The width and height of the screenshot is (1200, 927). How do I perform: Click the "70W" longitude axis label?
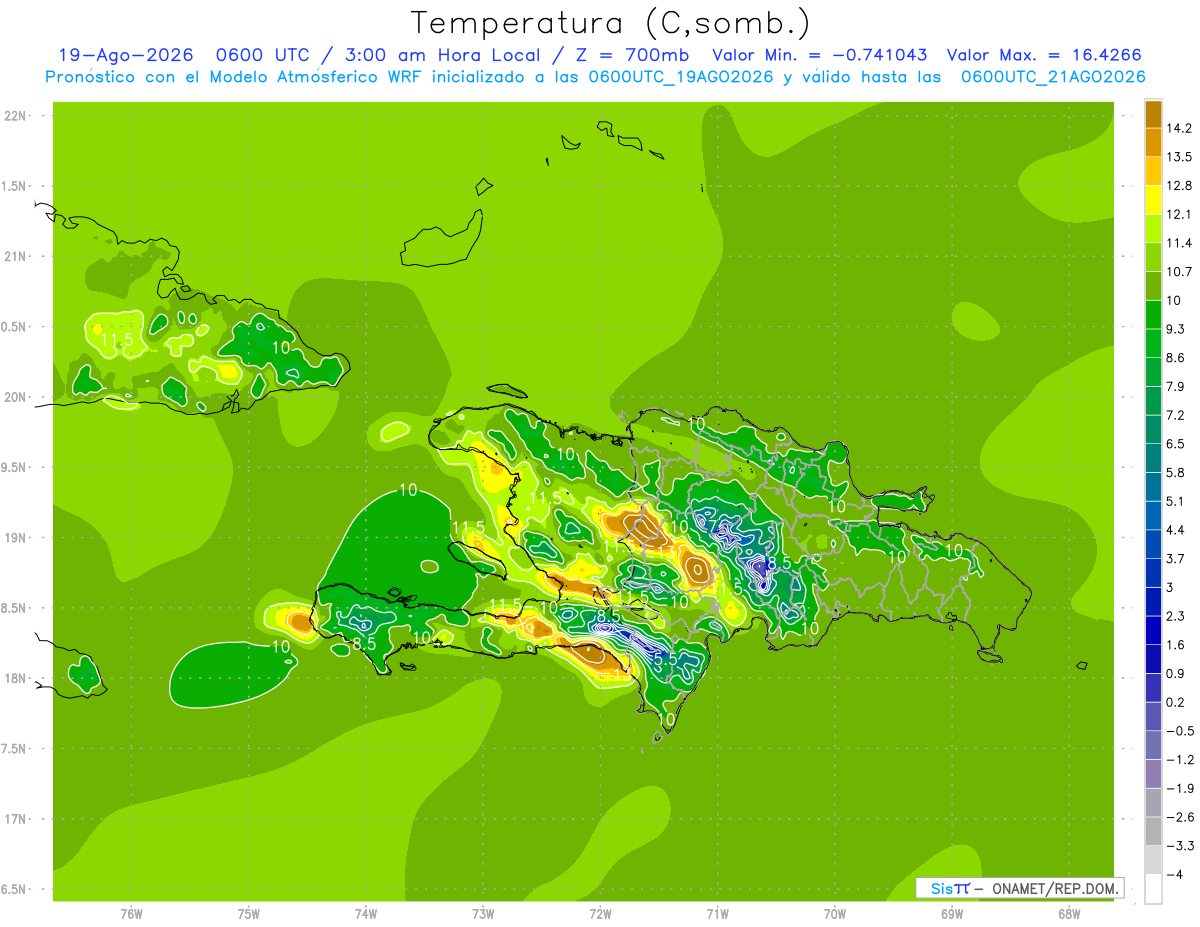tap(834, 913)
